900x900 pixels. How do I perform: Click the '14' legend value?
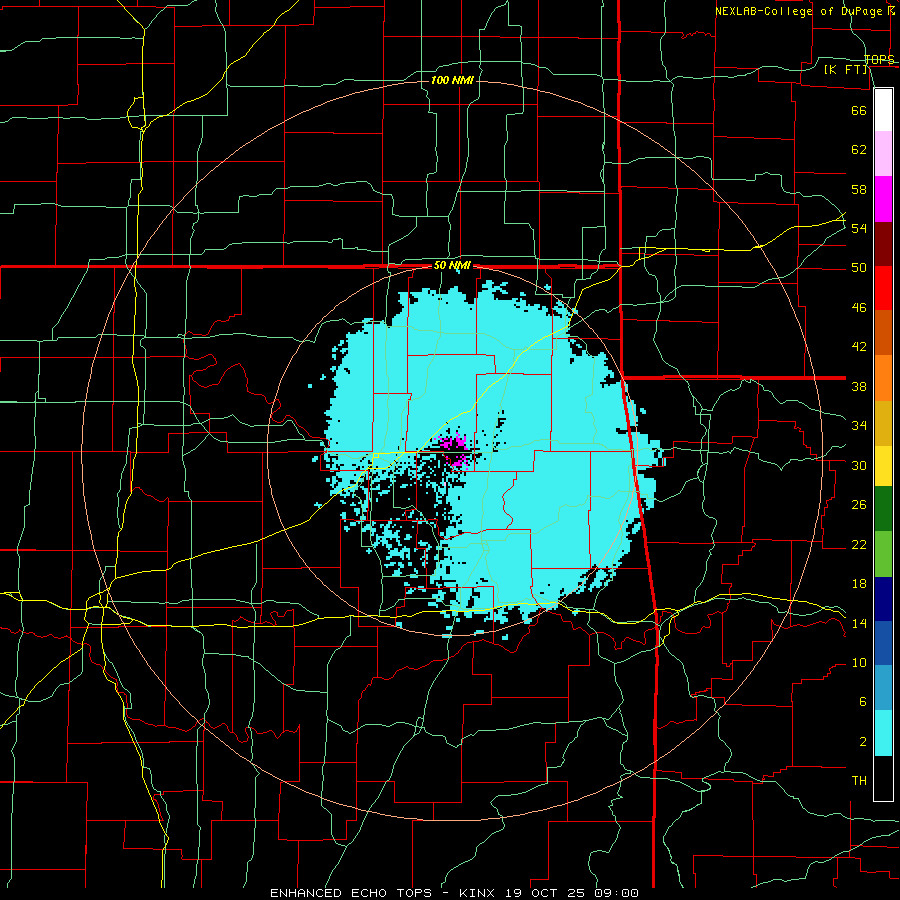859,623
